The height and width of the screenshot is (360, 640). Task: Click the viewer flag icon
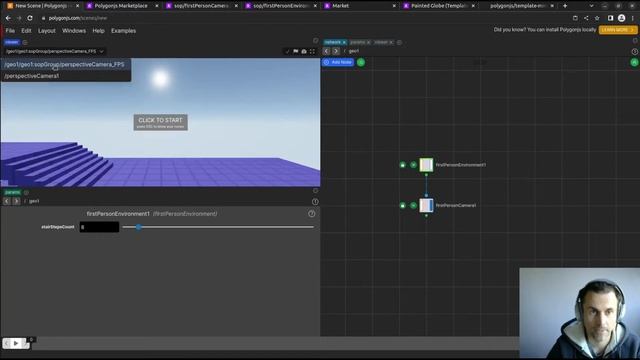(x=296, y=51)
